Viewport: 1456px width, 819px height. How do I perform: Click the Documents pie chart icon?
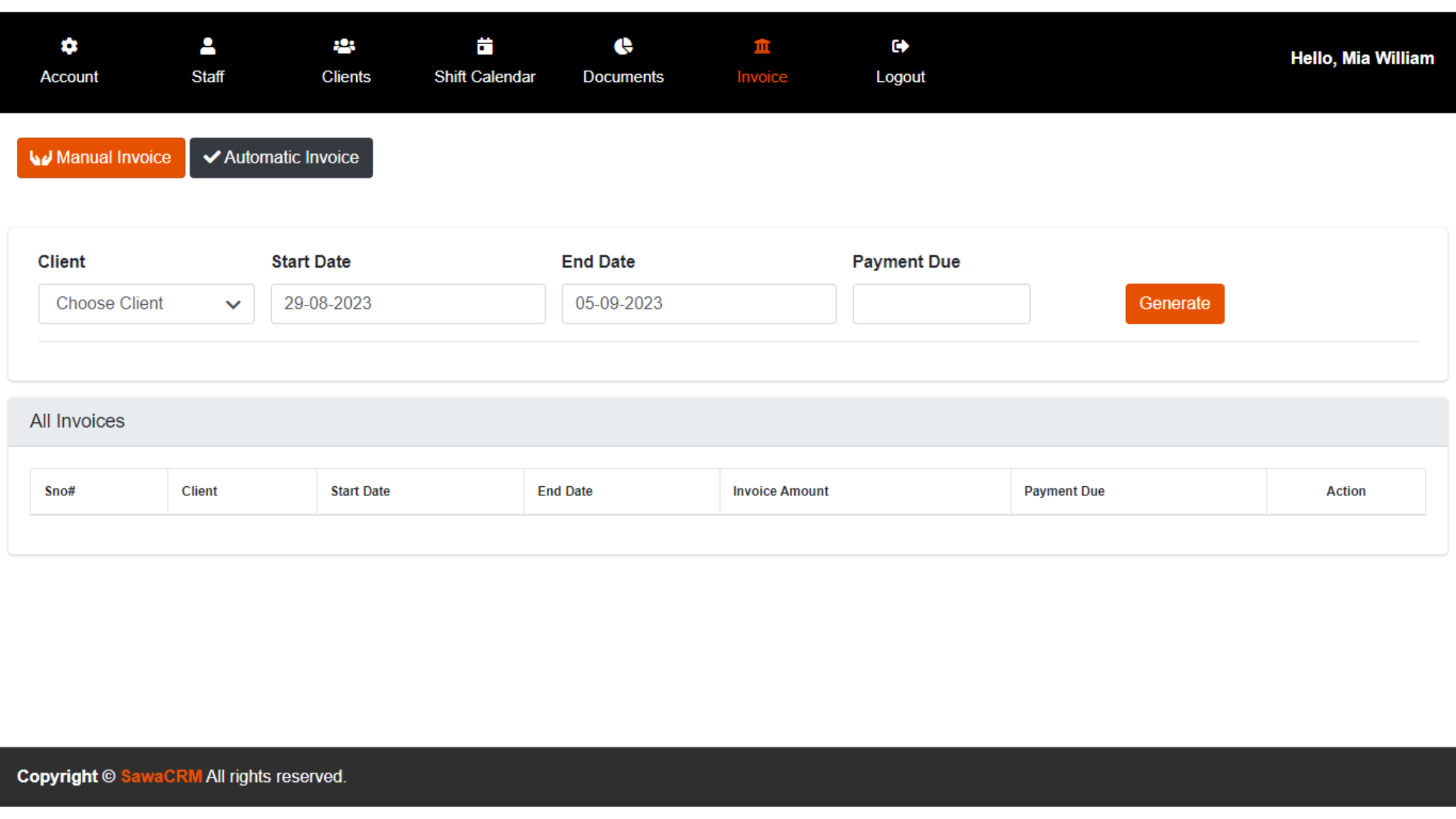(623, 46)
